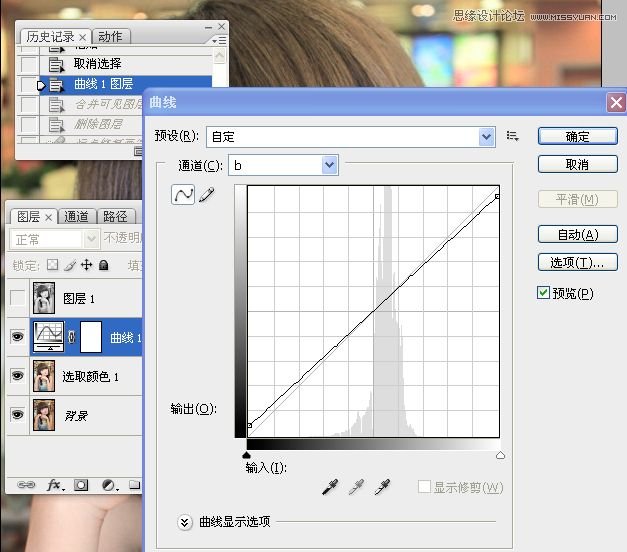Screen dimensions: 627x552
Task: Open new adjustment layer icon menu
Action: [110, 485]
